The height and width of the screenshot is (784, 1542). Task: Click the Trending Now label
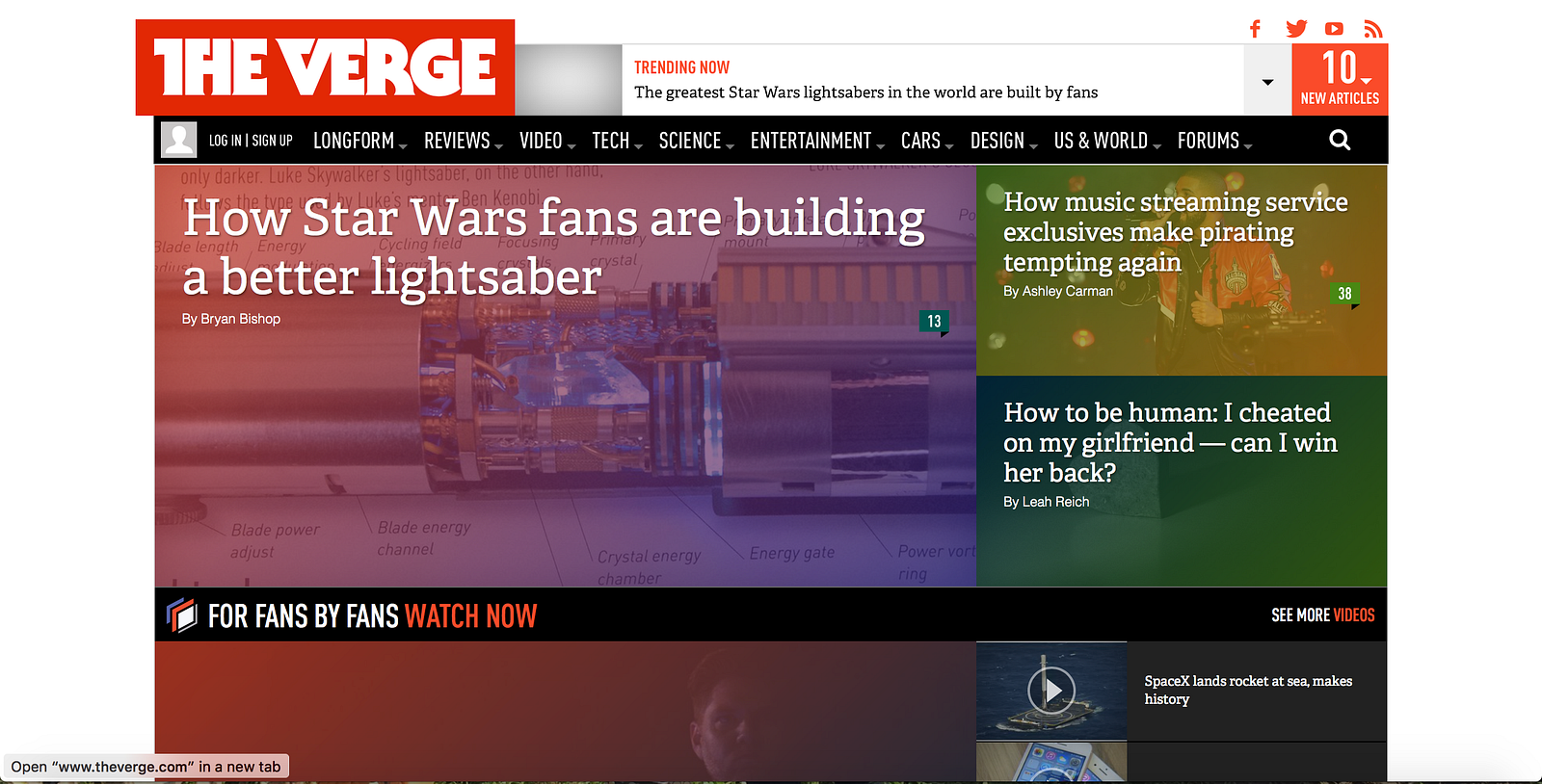coord(681,67)
